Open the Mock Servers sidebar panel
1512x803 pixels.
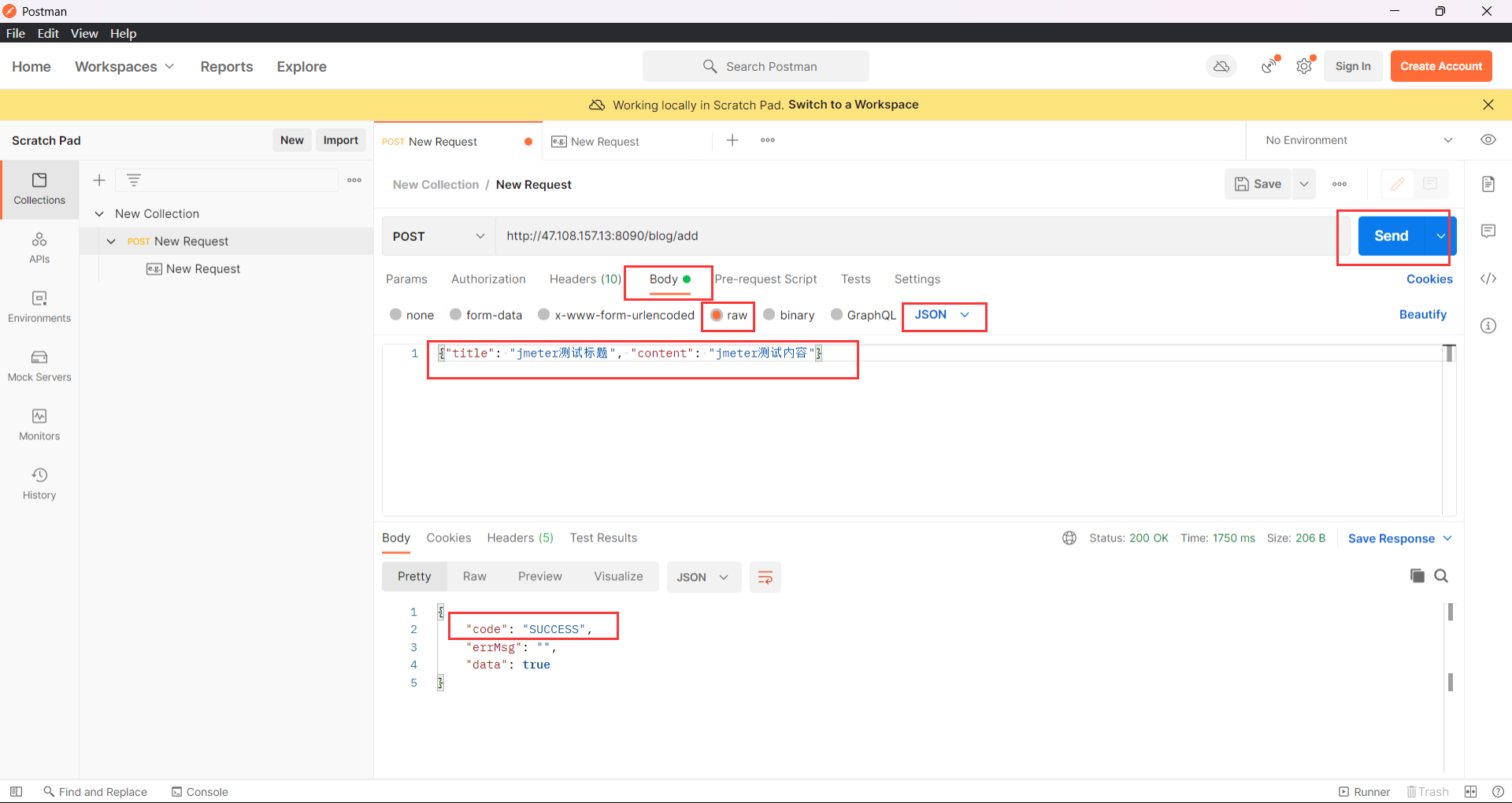coord(39,366)
